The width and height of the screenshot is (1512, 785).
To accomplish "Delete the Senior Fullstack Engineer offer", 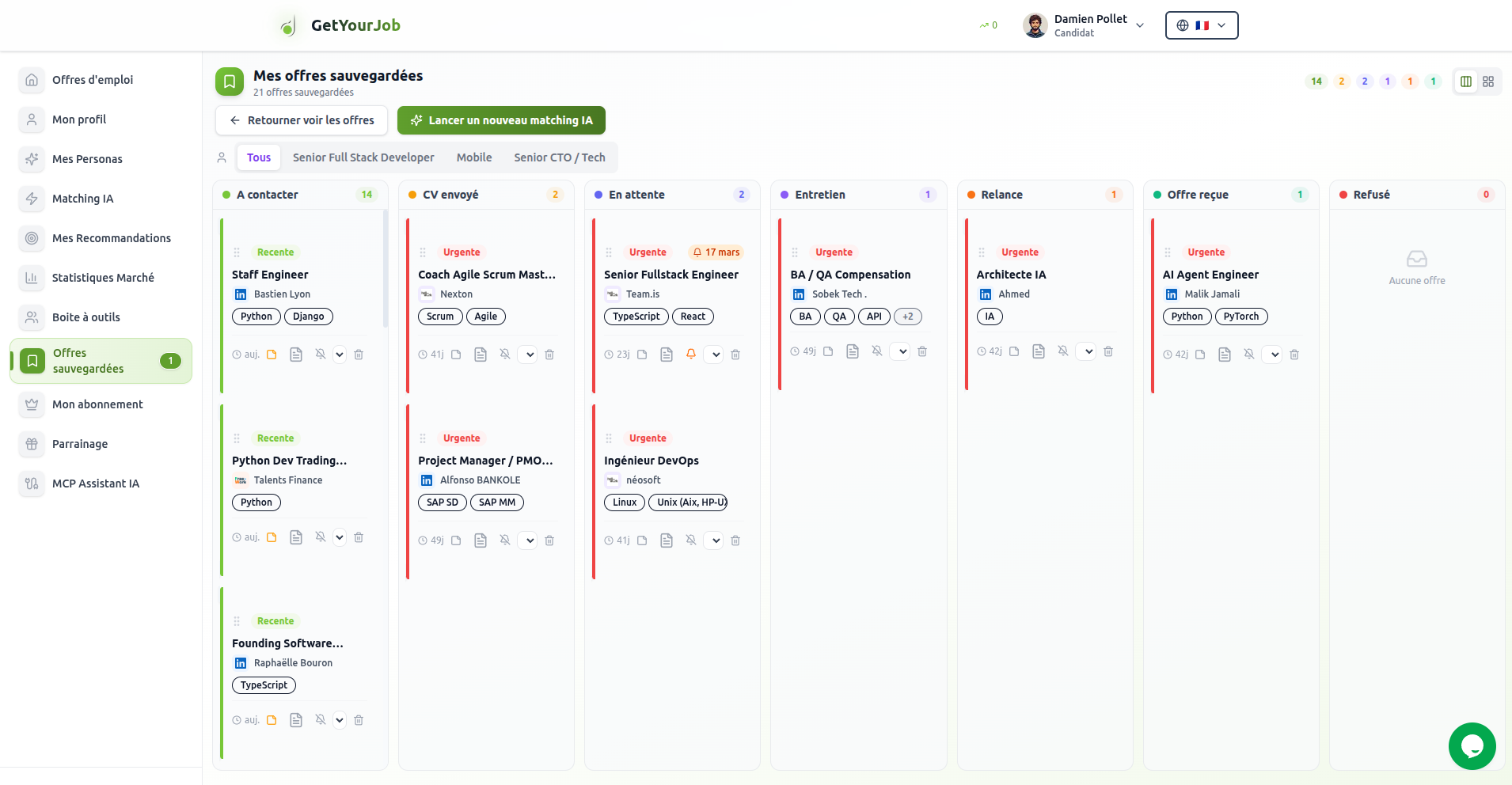I will [x=735, y=355].
